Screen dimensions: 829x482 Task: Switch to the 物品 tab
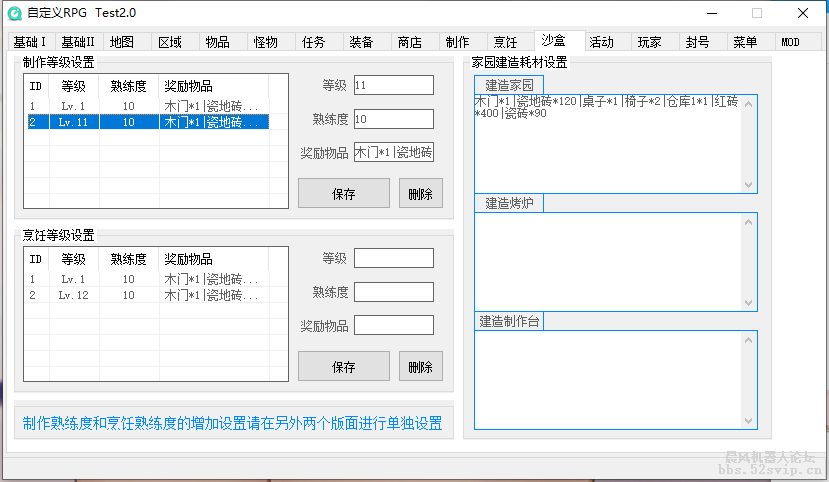coord(217,42)
